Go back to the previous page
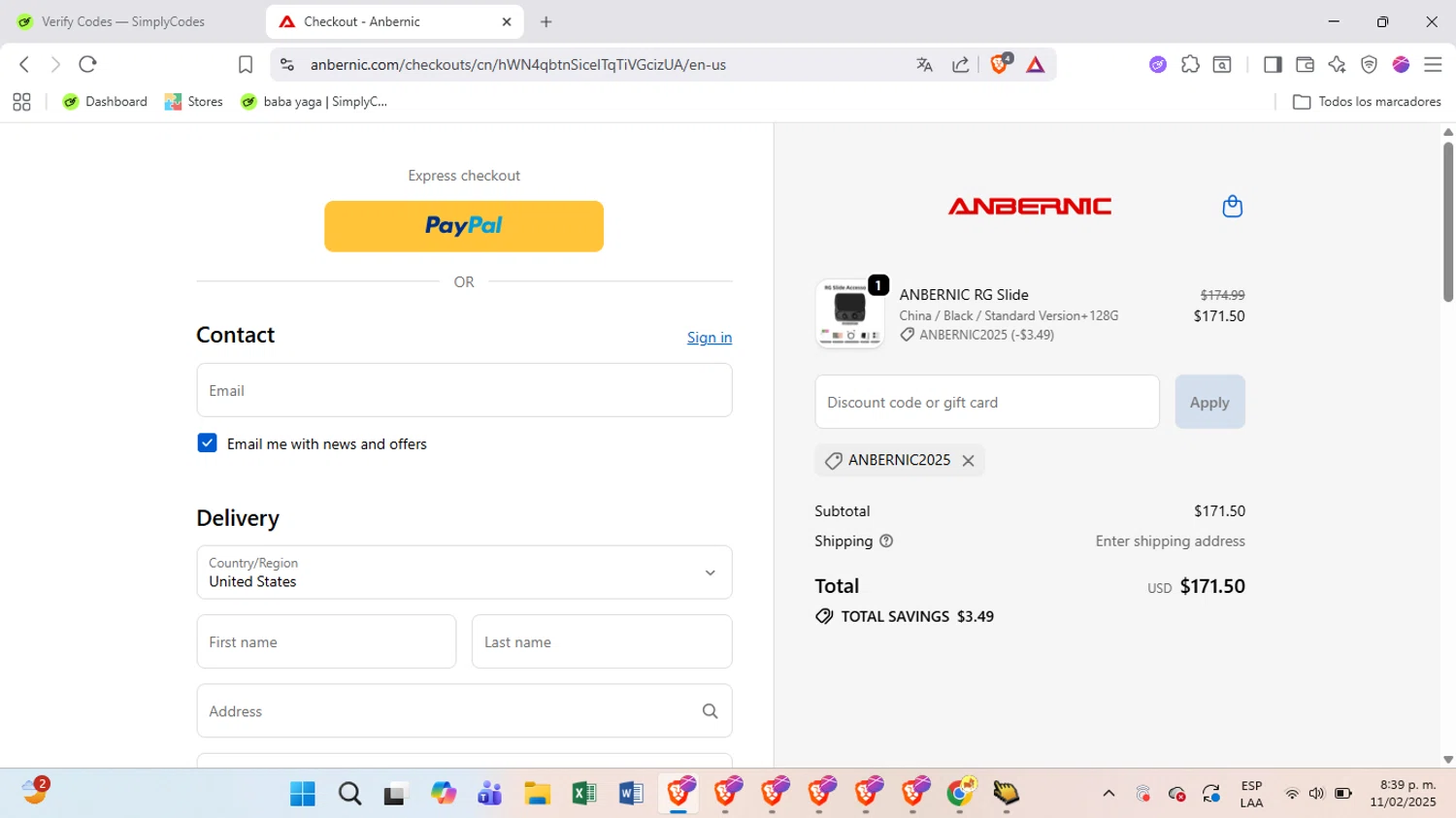 24,64
